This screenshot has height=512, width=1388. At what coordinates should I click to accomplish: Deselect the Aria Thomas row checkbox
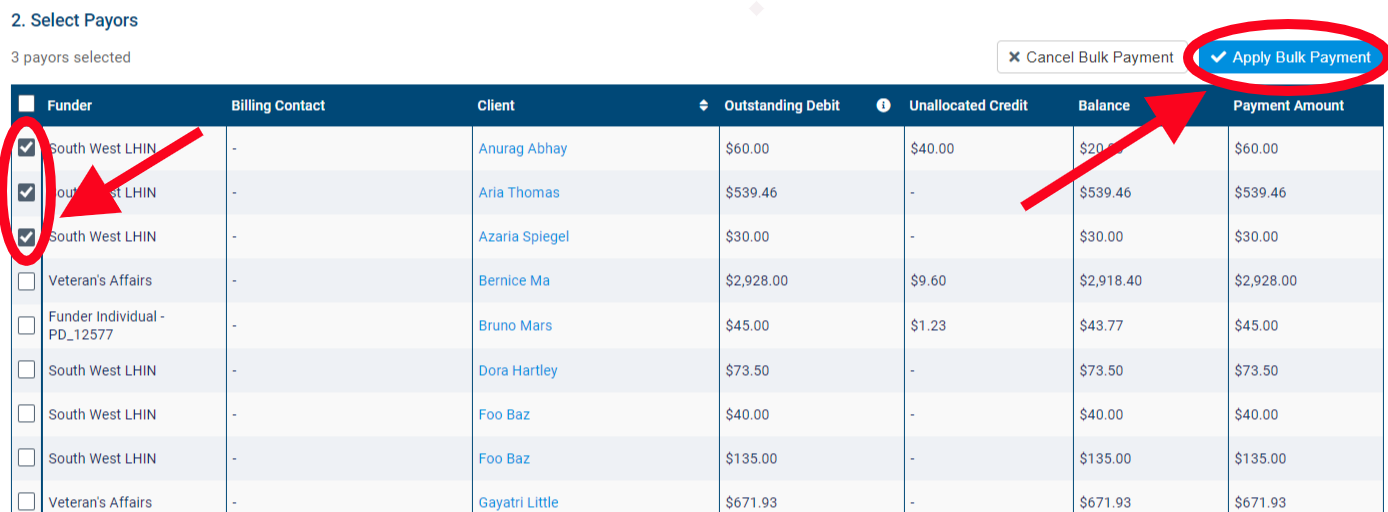[27, 192]
